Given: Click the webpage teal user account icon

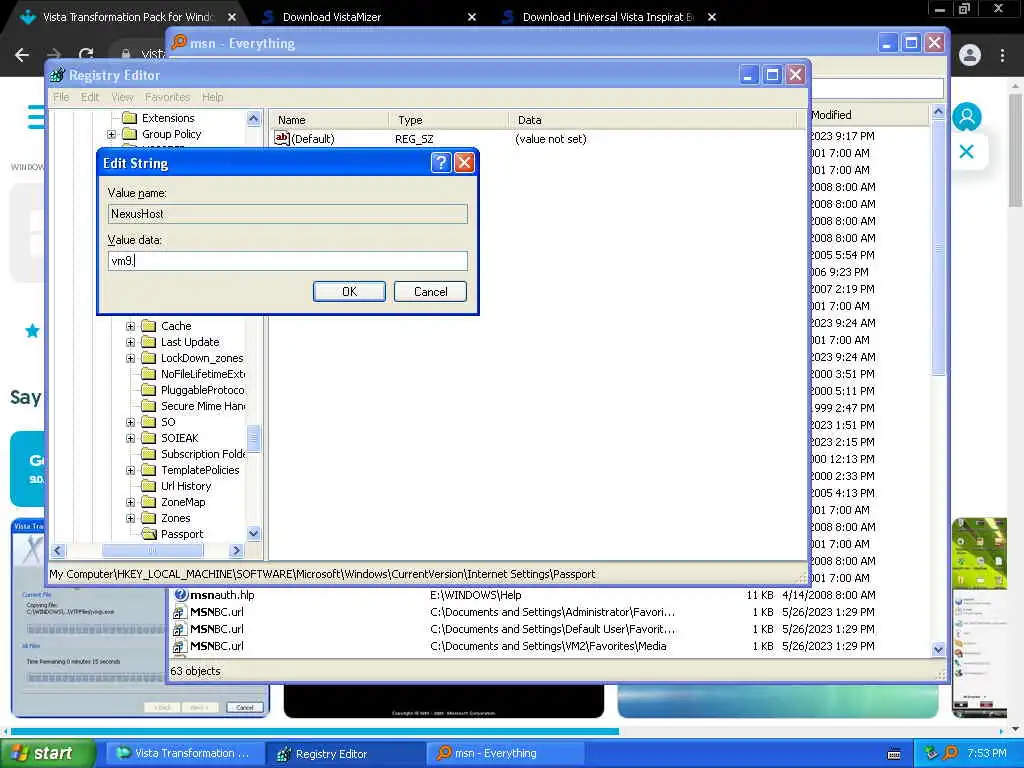Looking at the screenshot, I should [967, 117].
